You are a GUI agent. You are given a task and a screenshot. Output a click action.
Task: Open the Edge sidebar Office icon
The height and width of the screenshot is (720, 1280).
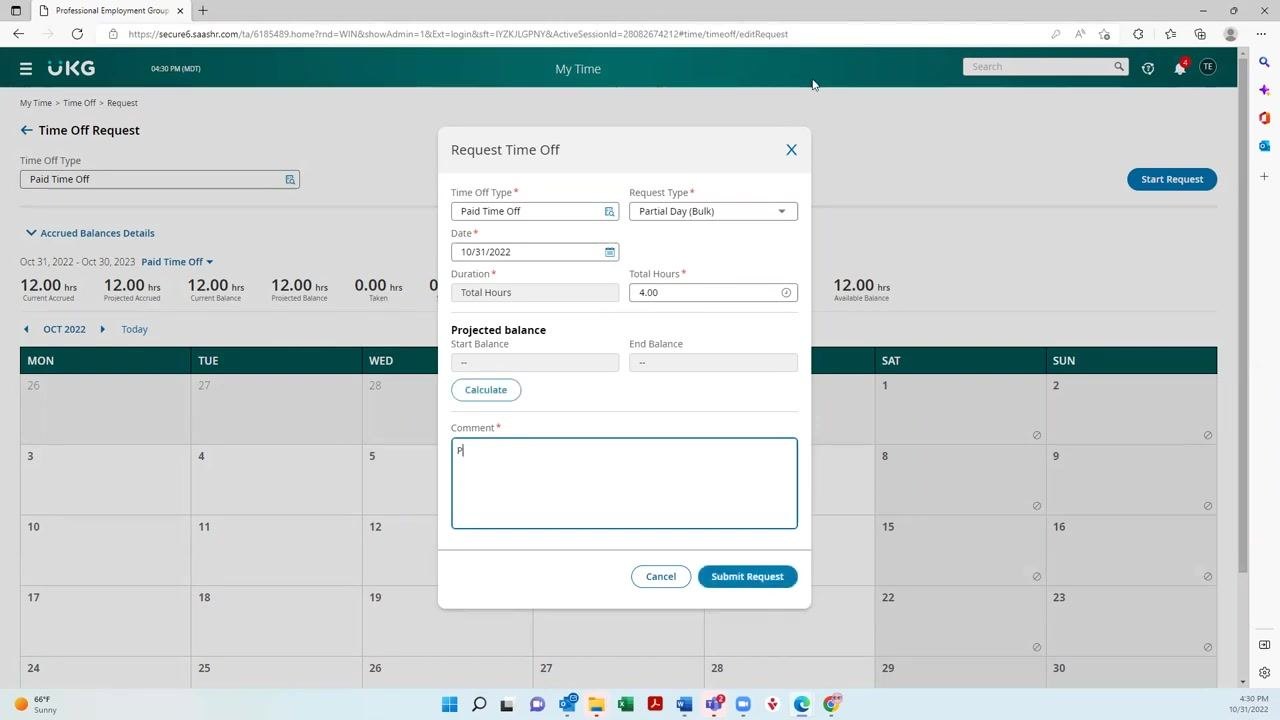[1264, 118]
